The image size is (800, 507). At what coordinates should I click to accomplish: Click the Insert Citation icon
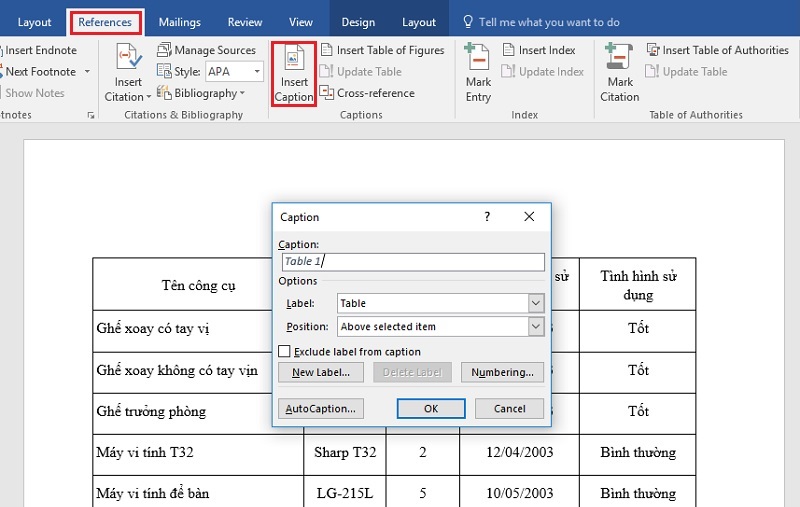click(x=128, y=57)
